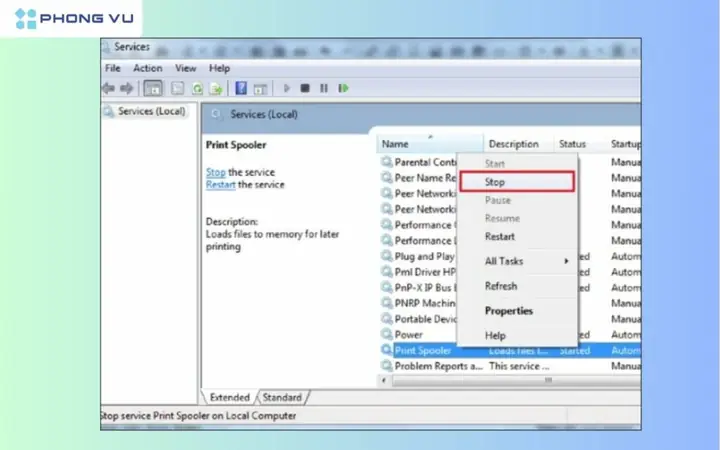This screenshot has width=720, height=450.
Task: Choose Restart in the context menu
Action: [517, 236]
